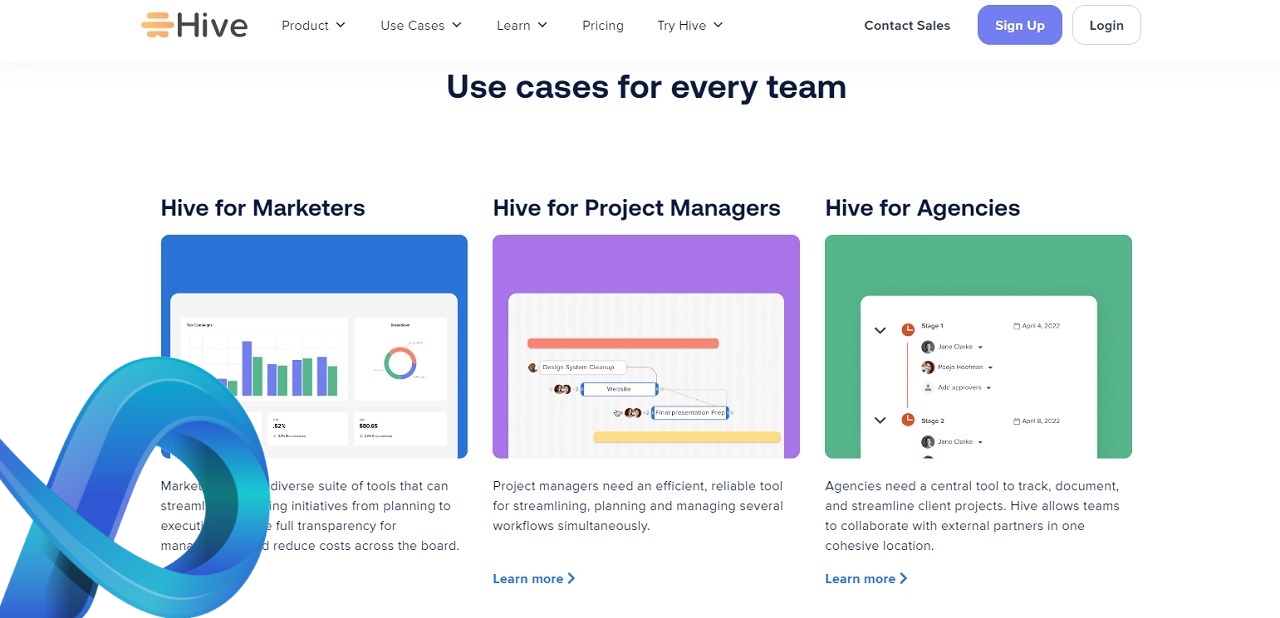Click the Agencies approvals thumbnail

(978, 347)
